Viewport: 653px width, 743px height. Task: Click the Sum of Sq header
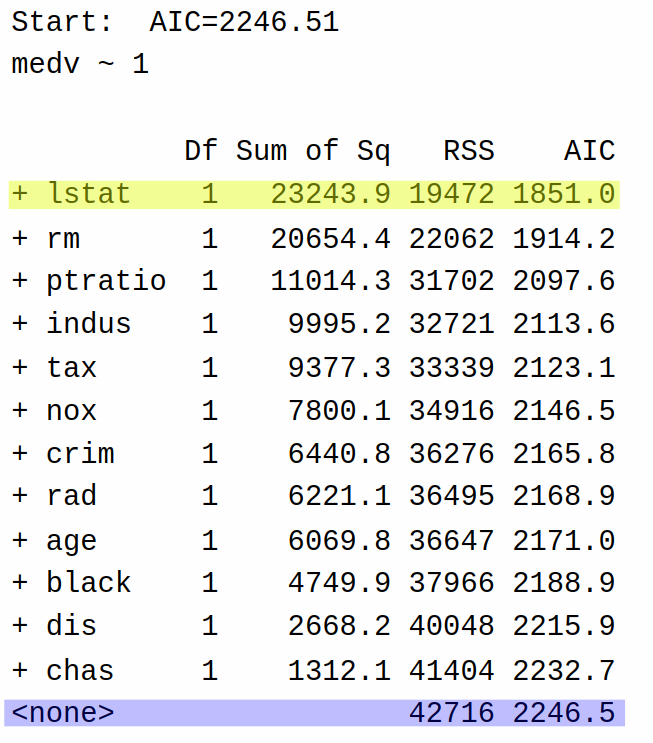tap(313, 151)
